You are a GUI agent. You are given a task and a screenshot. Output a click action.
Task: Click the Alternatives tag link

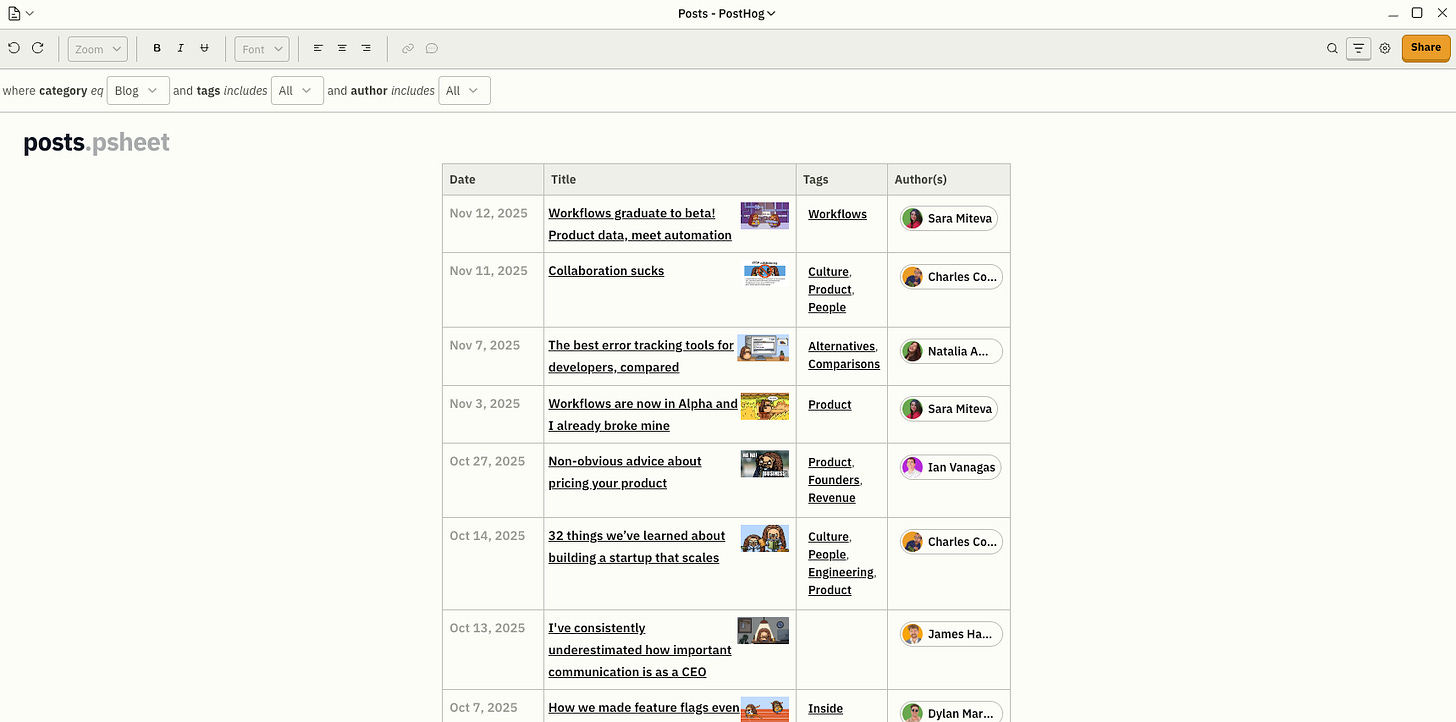coord(841,346)
